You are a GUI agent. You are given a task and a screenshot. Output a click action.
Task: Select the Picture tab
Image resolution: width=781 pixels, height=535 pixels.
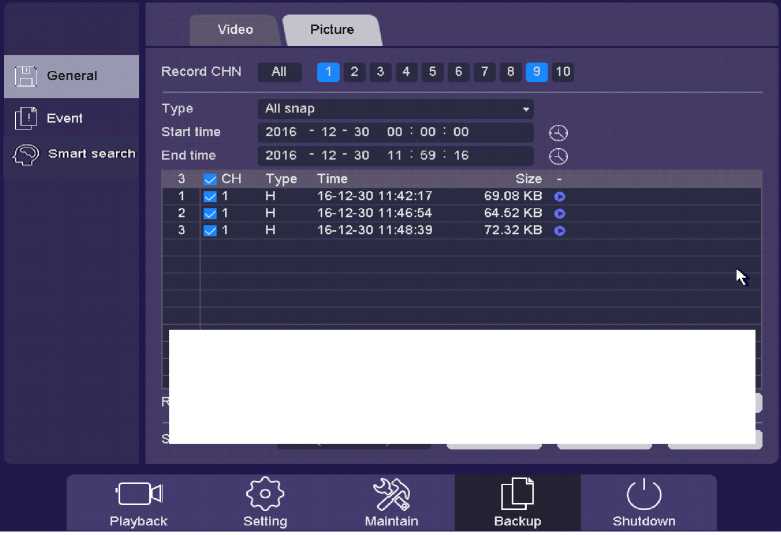click(332, 30)
